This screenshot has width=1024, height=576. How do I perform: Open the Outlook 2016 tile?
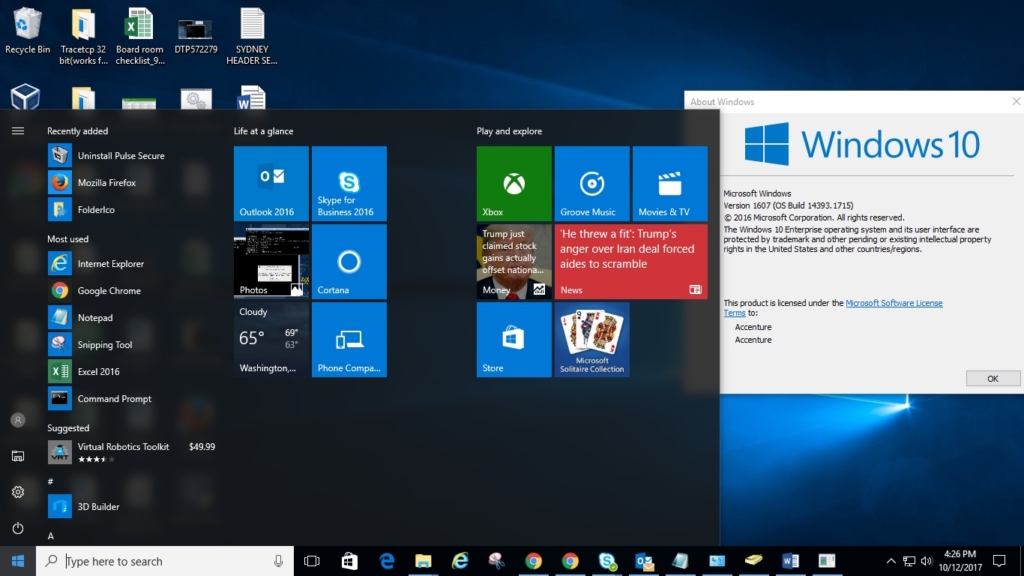pyautogui.click(x=270, y=183)
